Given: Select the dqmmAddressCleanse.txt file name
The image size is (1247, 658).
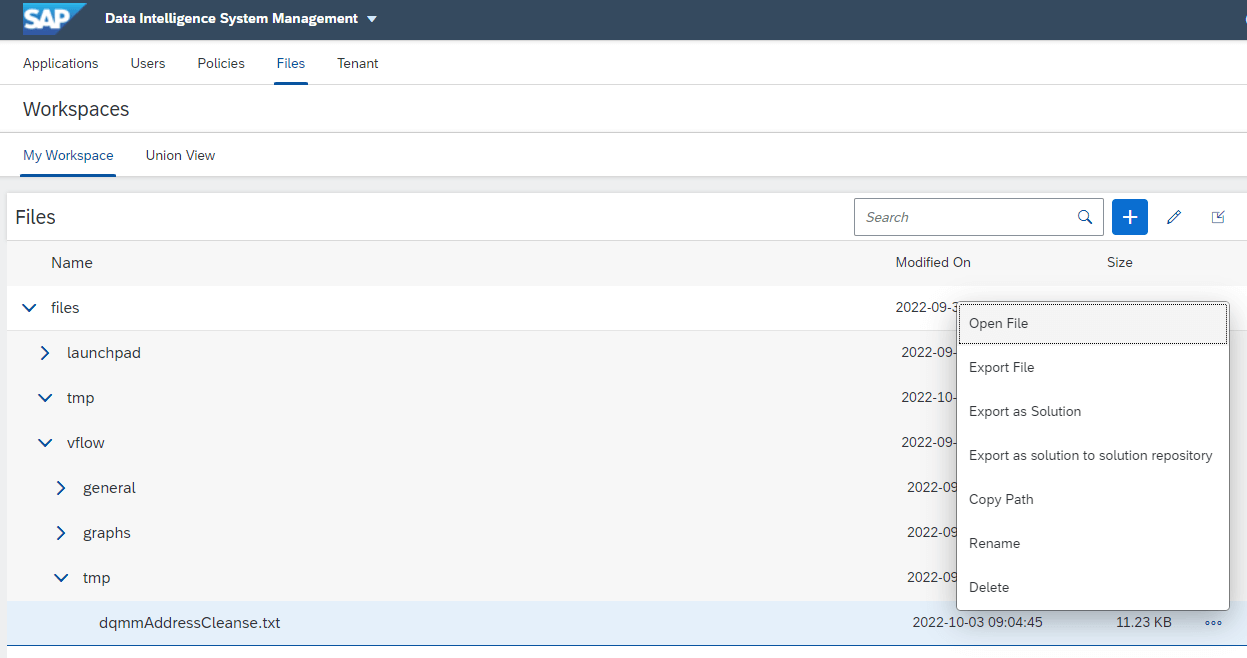Looking at the screenshot, I should (190, 623).
